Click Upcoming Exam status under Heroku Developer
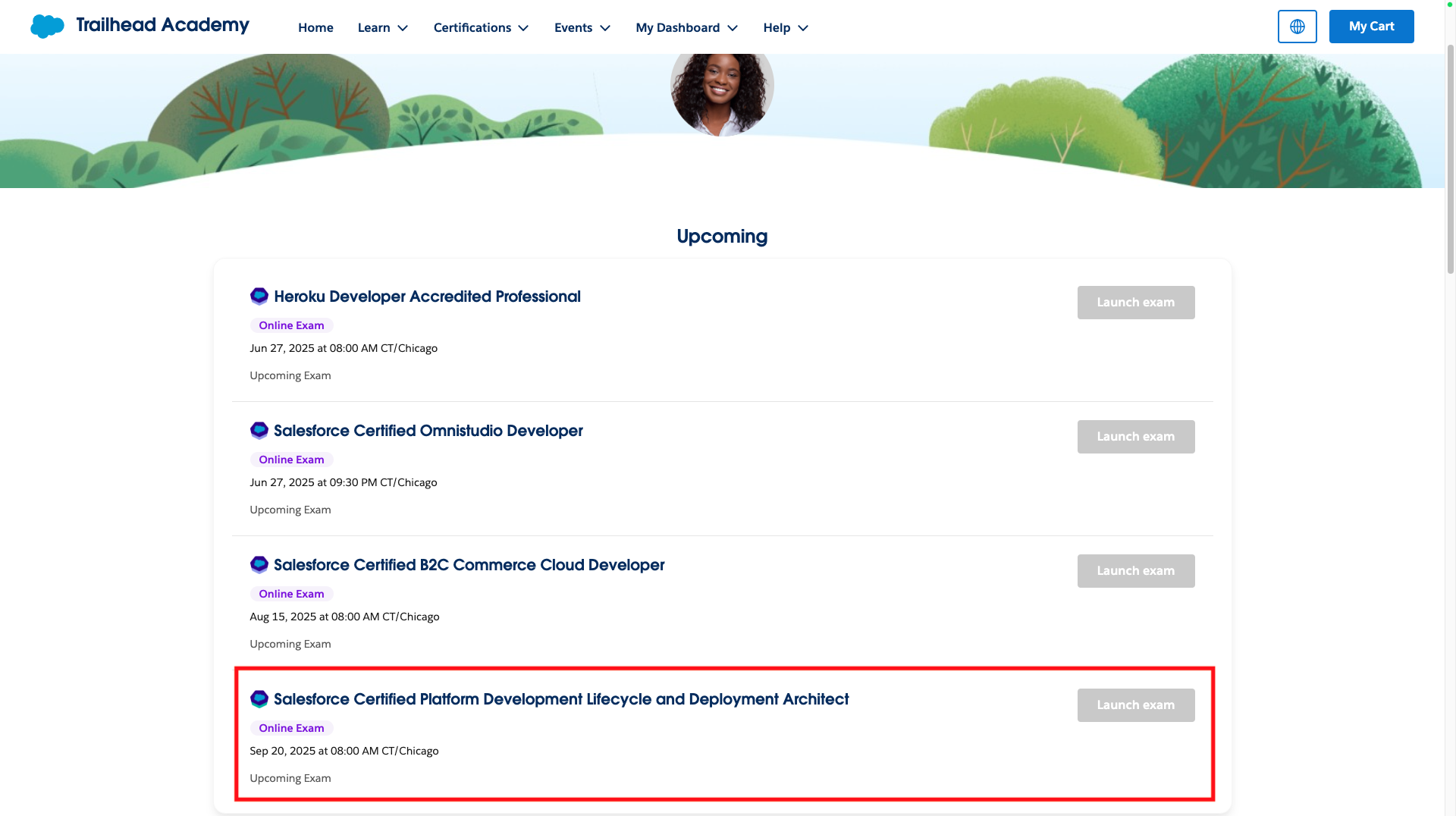This screenshot has width=1456, height=816. [x=290, y=375]
